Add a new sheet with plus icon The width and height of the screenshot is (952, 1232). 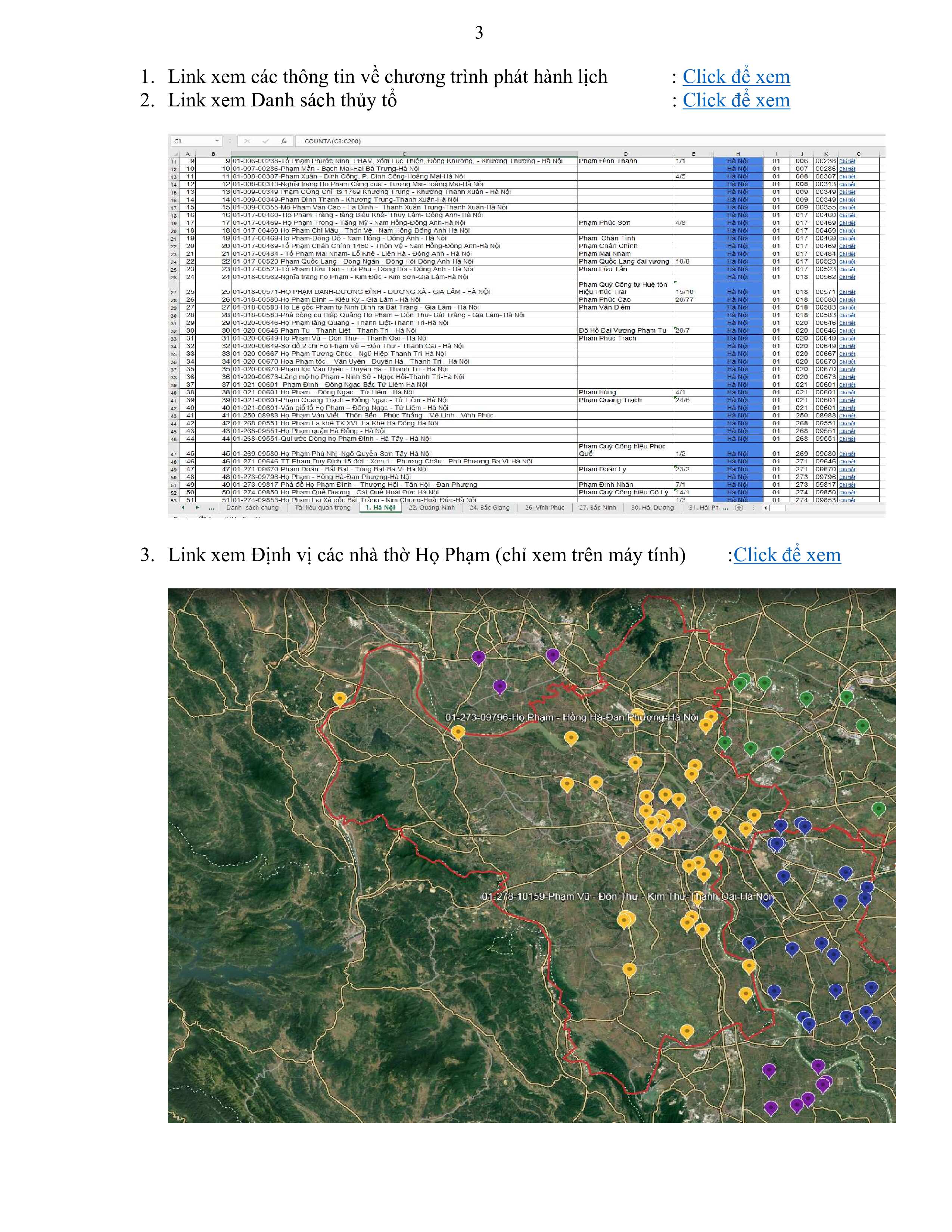click(x=739, y=507)
